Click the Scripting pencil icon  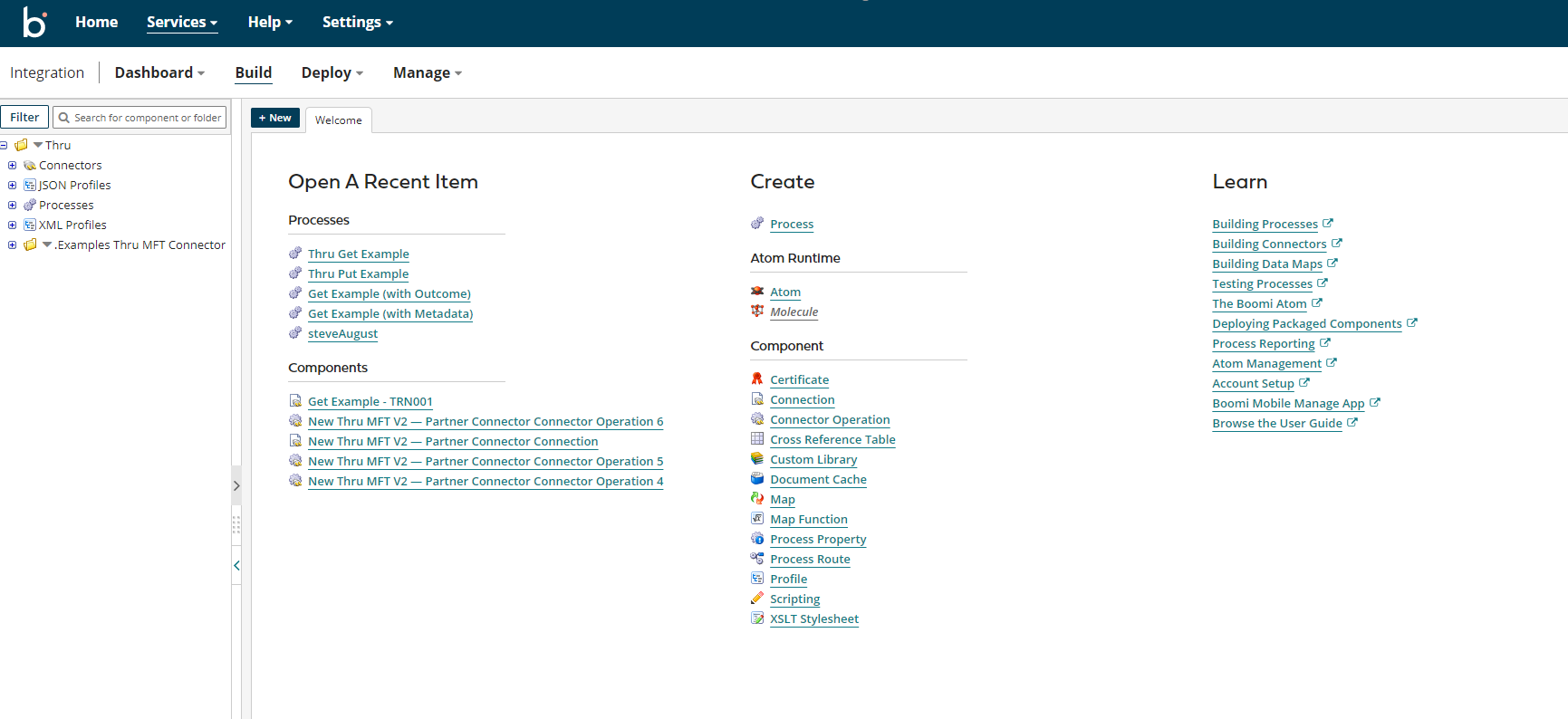click(757, 599)
